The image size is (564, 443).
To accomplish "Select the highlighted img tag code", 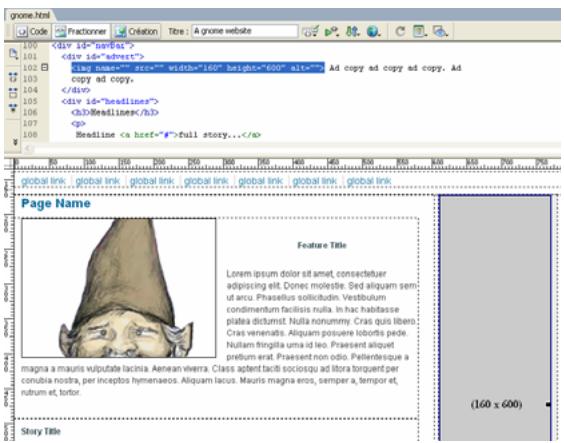I will pos(198,68).
